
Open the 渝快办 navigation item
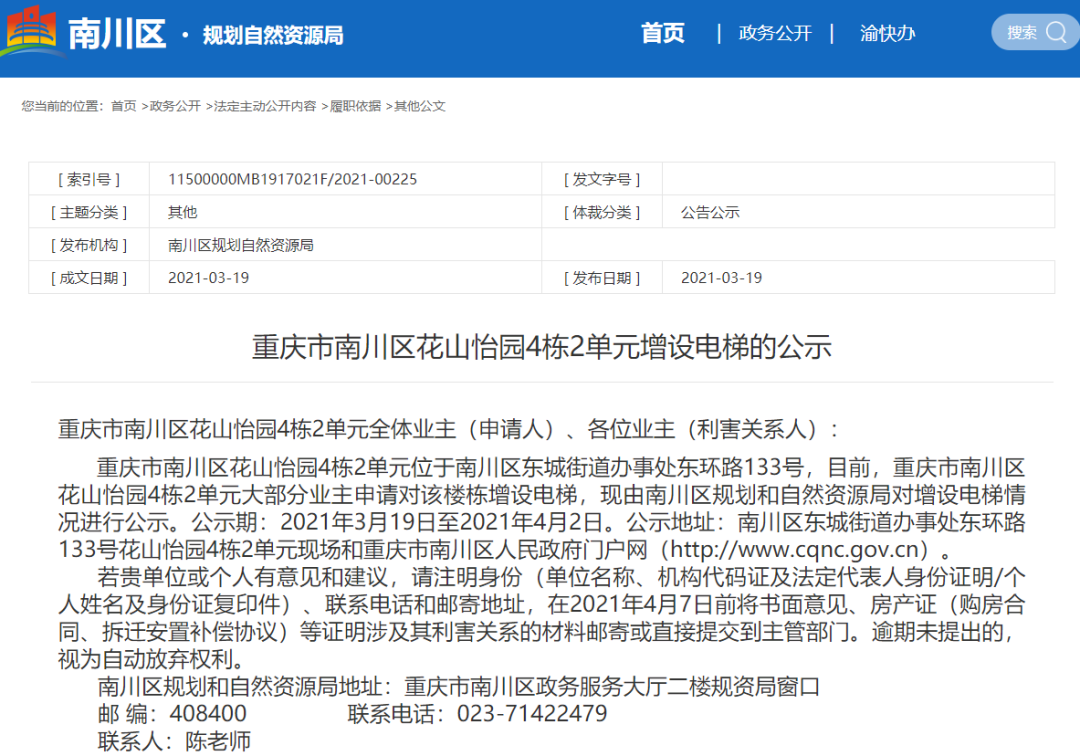pyautogui.click(x=887, y=33)
